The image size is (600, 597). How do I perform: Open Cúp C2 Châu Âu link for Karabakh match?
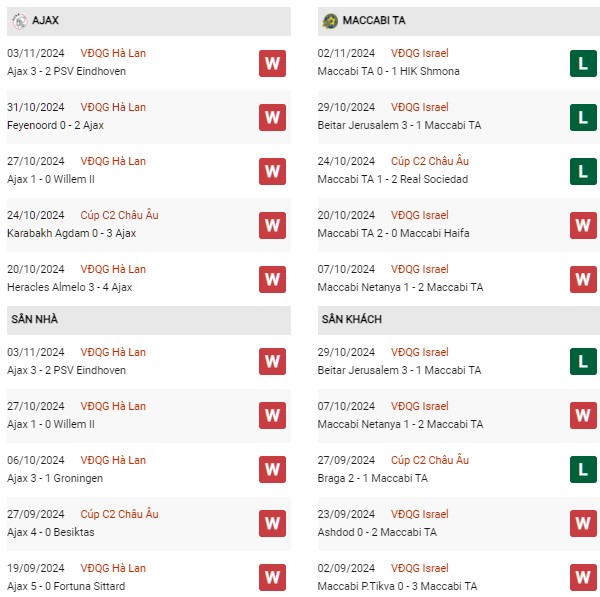(119, 215)
